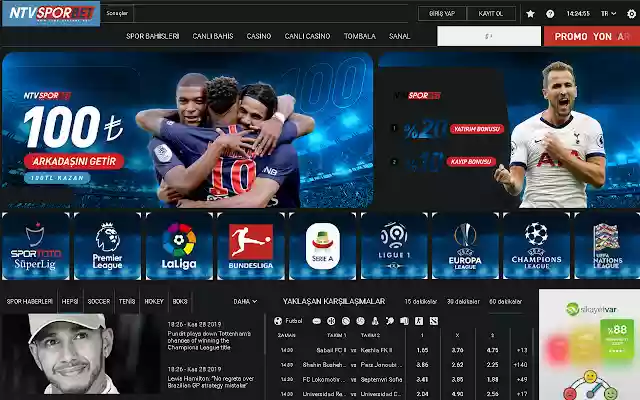This screenshot has width=640, height=400.
Task: Switch to SOCCER news tab
Action: (99, 302)
